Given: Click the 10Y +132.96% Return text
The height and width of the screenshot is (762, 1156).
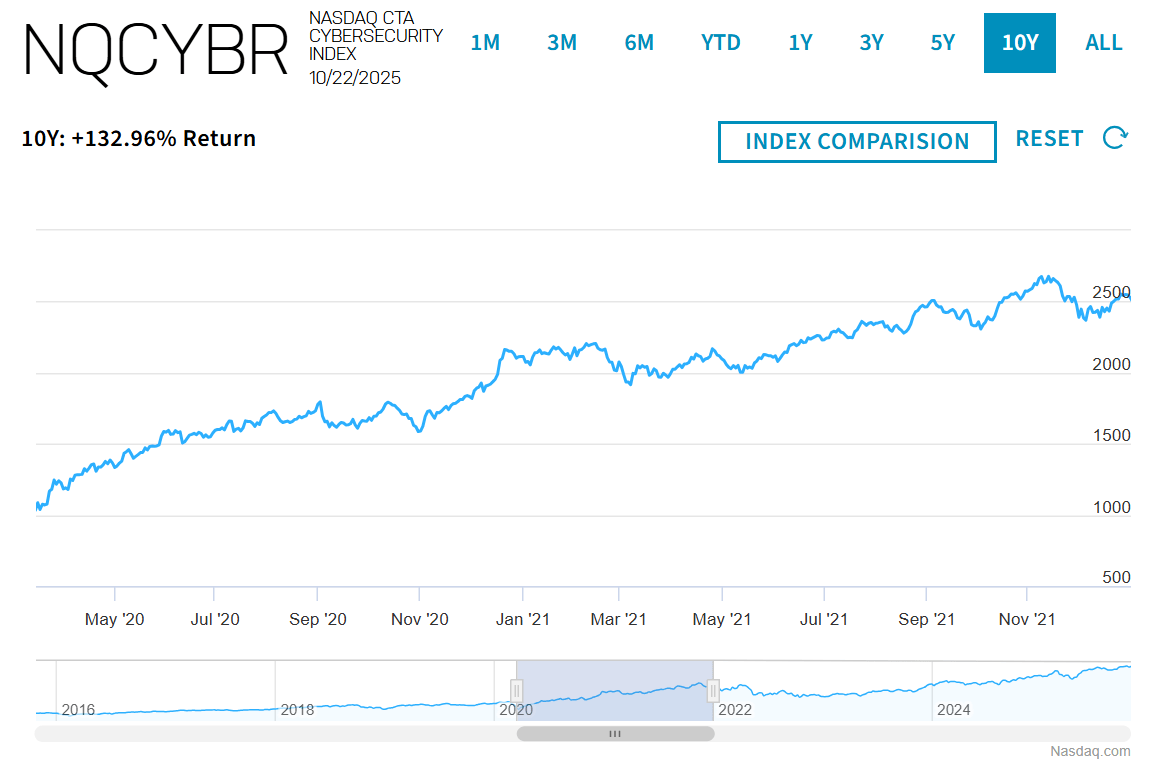Looking at the screenshot, I should click(x=139, y=139).
